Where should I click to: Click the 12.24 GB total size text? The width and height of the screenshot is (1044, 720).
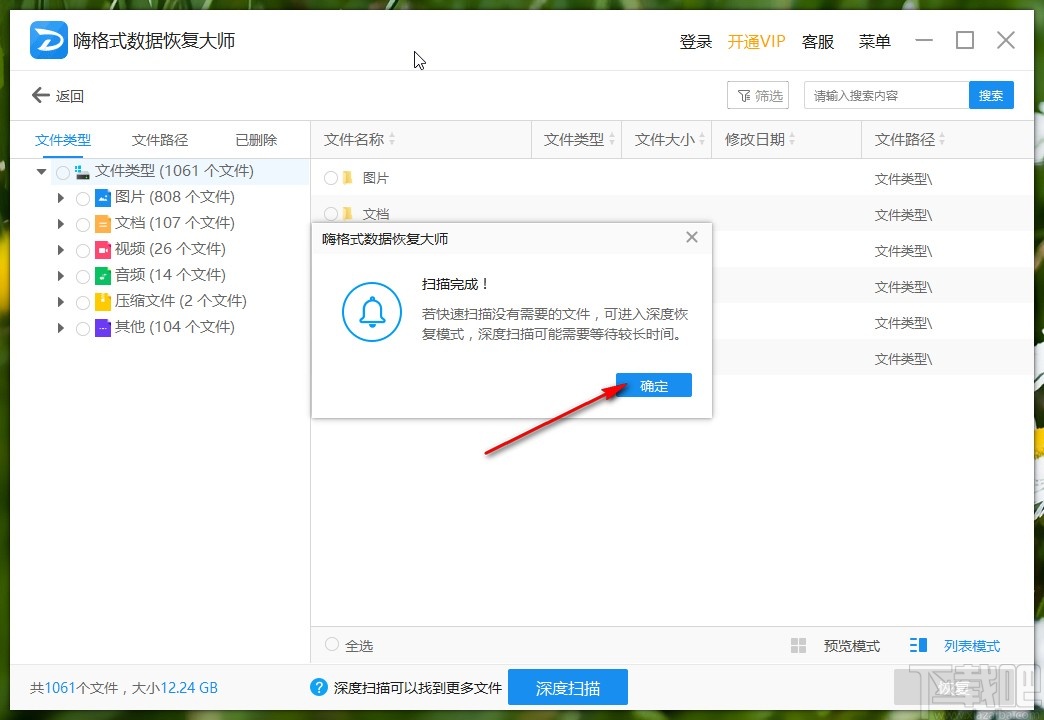(x=189, y=687)
